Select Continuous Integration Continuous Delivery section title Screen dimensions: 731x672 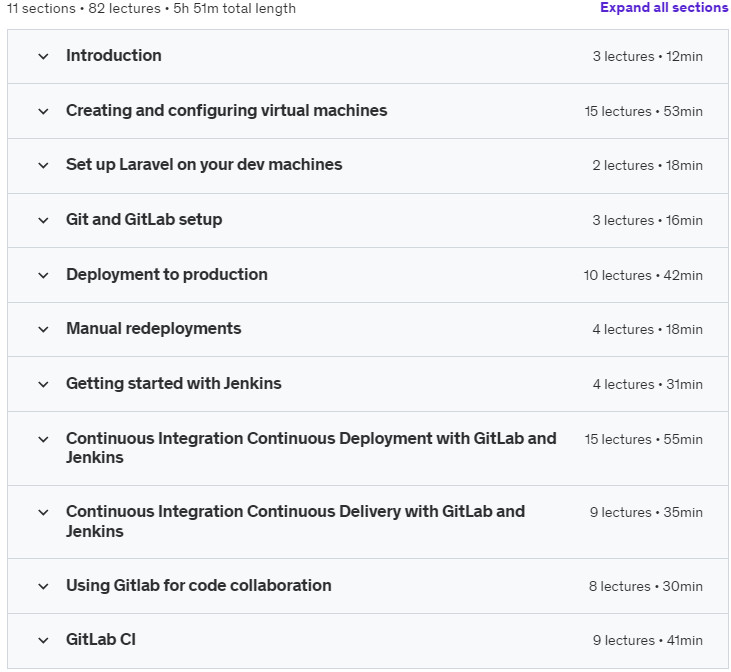coord(296,521)
